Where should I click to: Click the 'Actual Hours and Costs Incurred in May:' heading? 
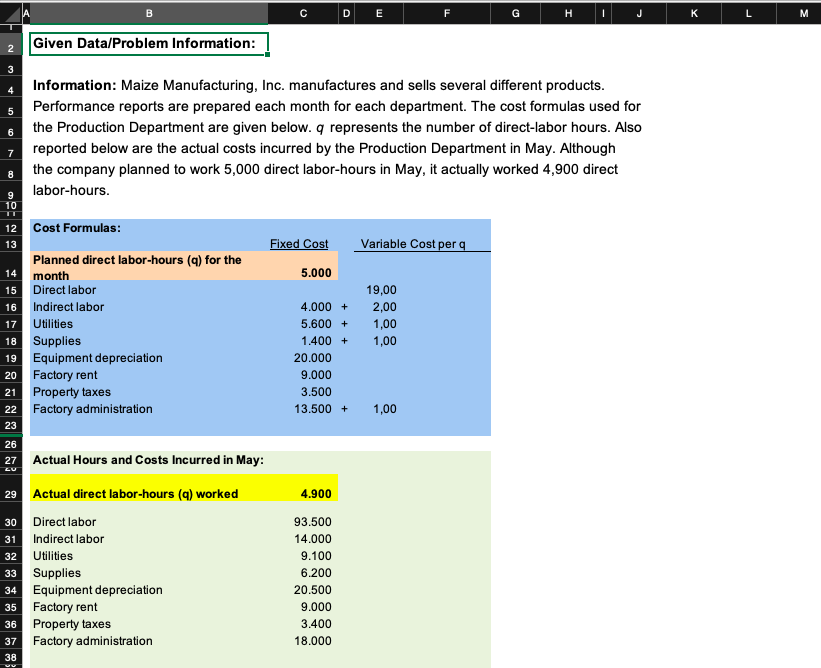point(148,460)
